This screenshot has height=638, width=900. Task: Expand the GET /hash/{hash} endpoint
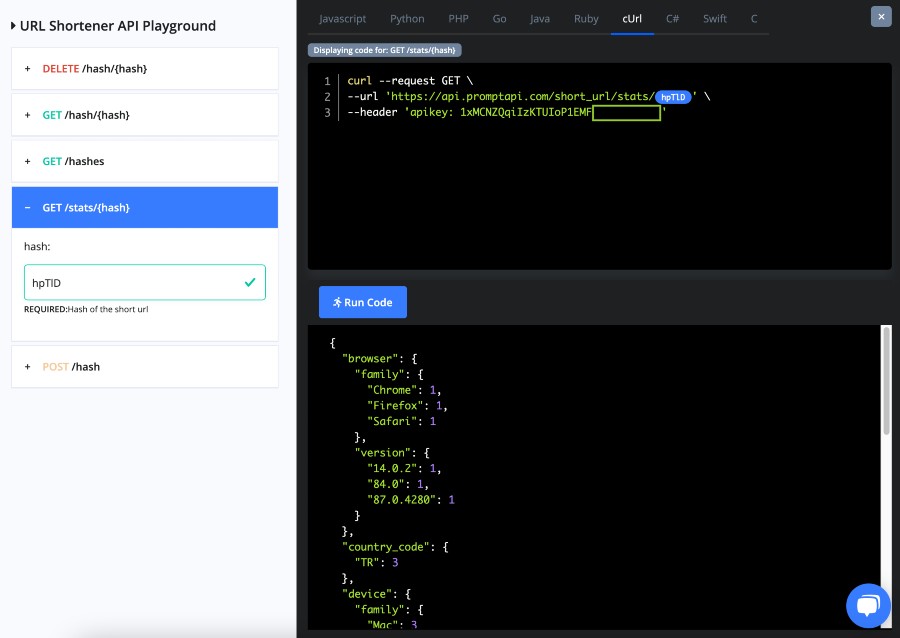point(145,115)
